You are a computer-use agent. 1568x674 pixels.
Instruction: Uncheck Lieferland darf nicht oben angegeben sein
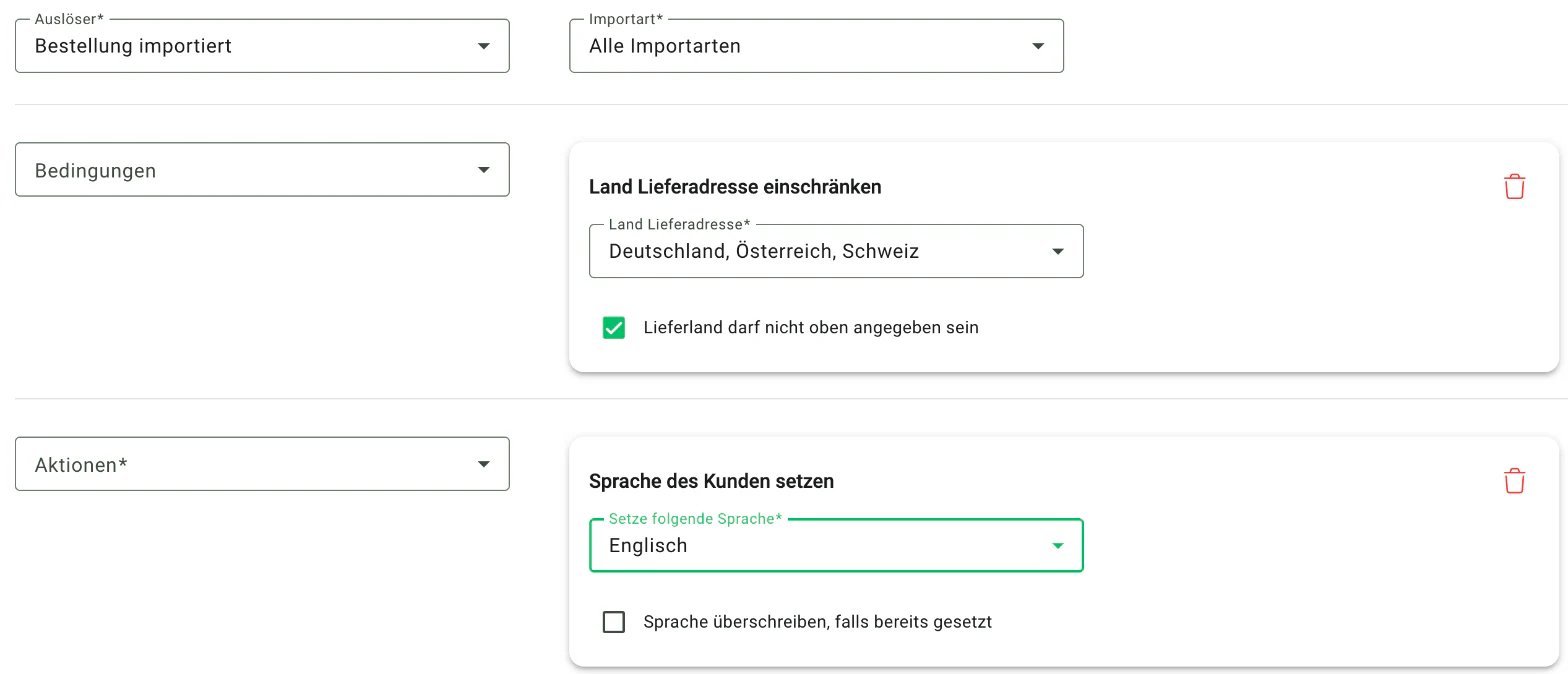pyautogui.click(x=614, y=328)
